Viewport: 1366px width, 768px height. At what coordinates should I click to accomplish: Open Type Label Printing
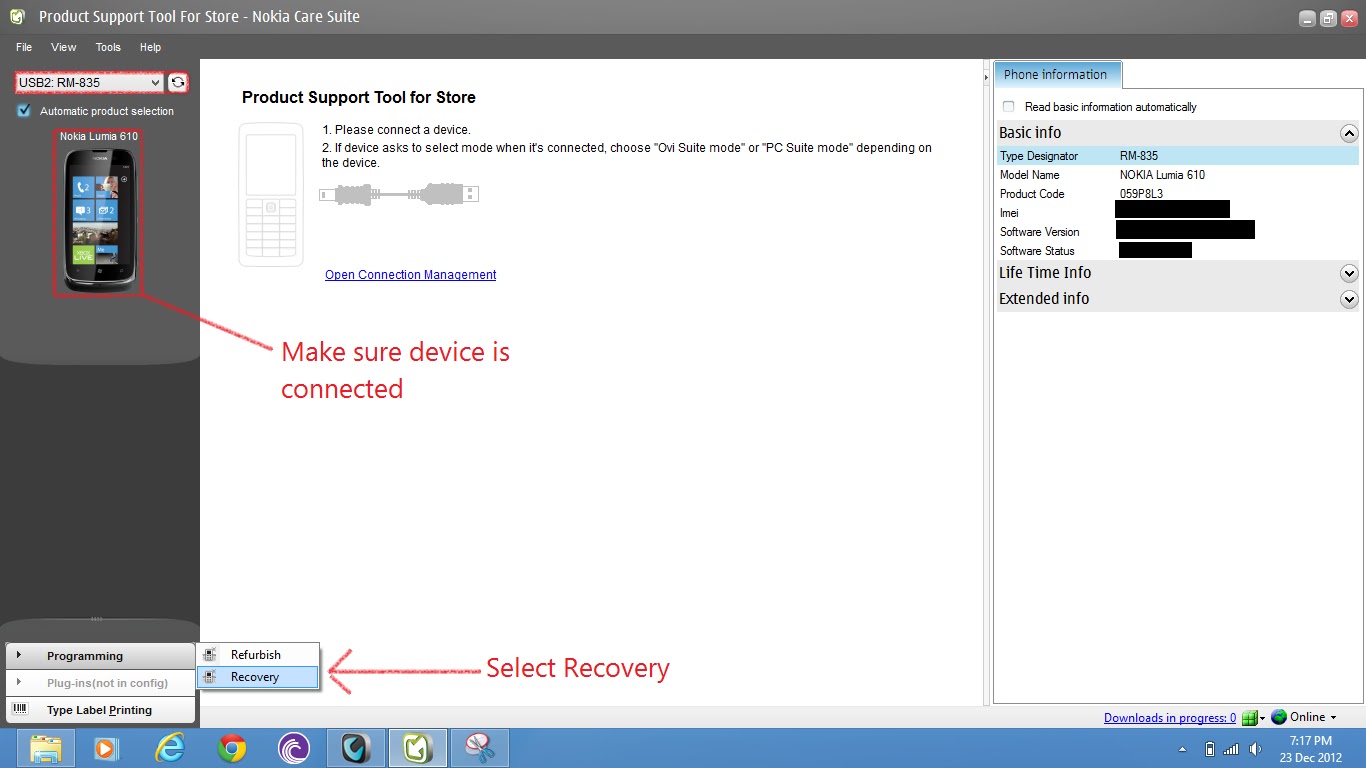click(x=100, y=710)
